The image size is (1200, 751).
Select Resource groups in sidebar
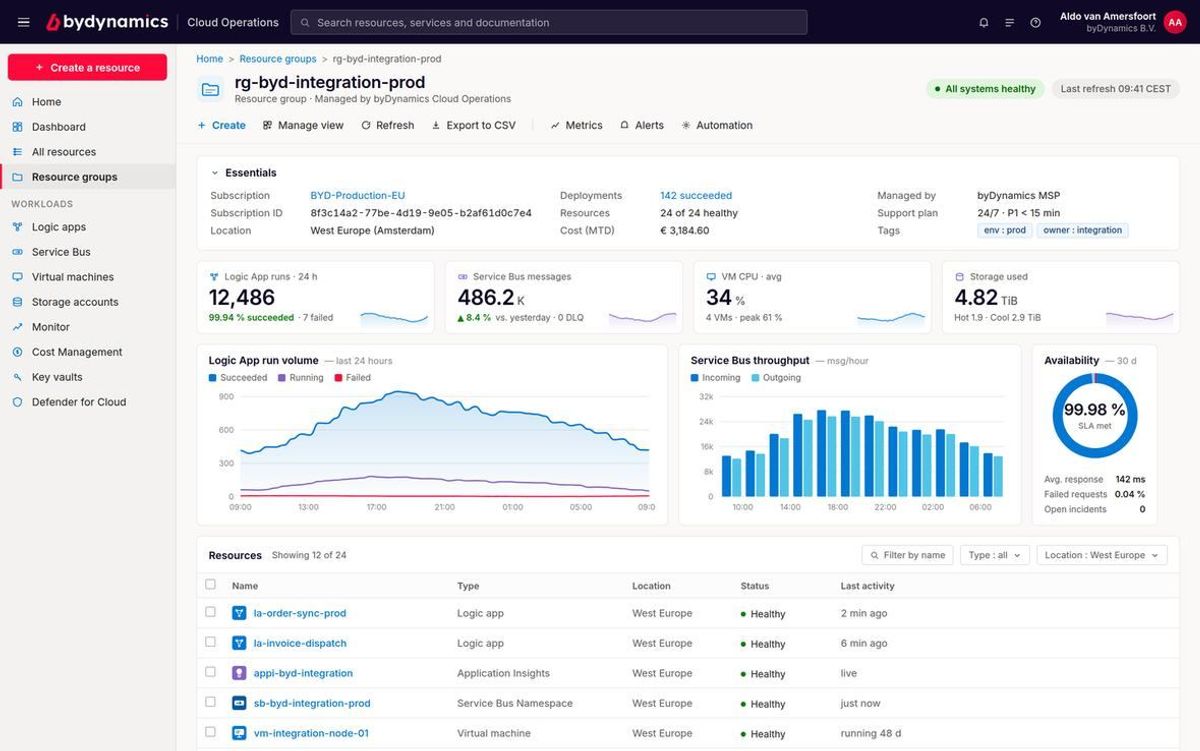pos(87,177)
